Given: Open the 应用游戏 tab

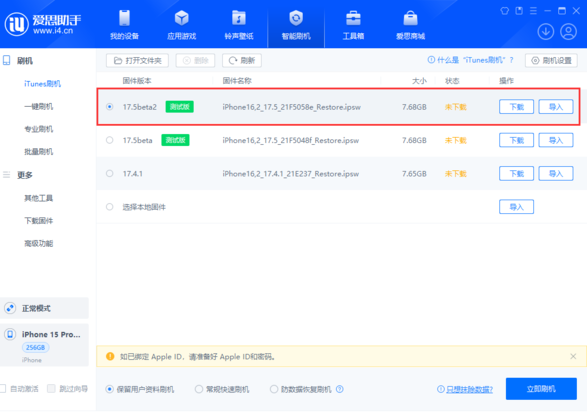Looking at the screenshot, I should pos(182,25).
